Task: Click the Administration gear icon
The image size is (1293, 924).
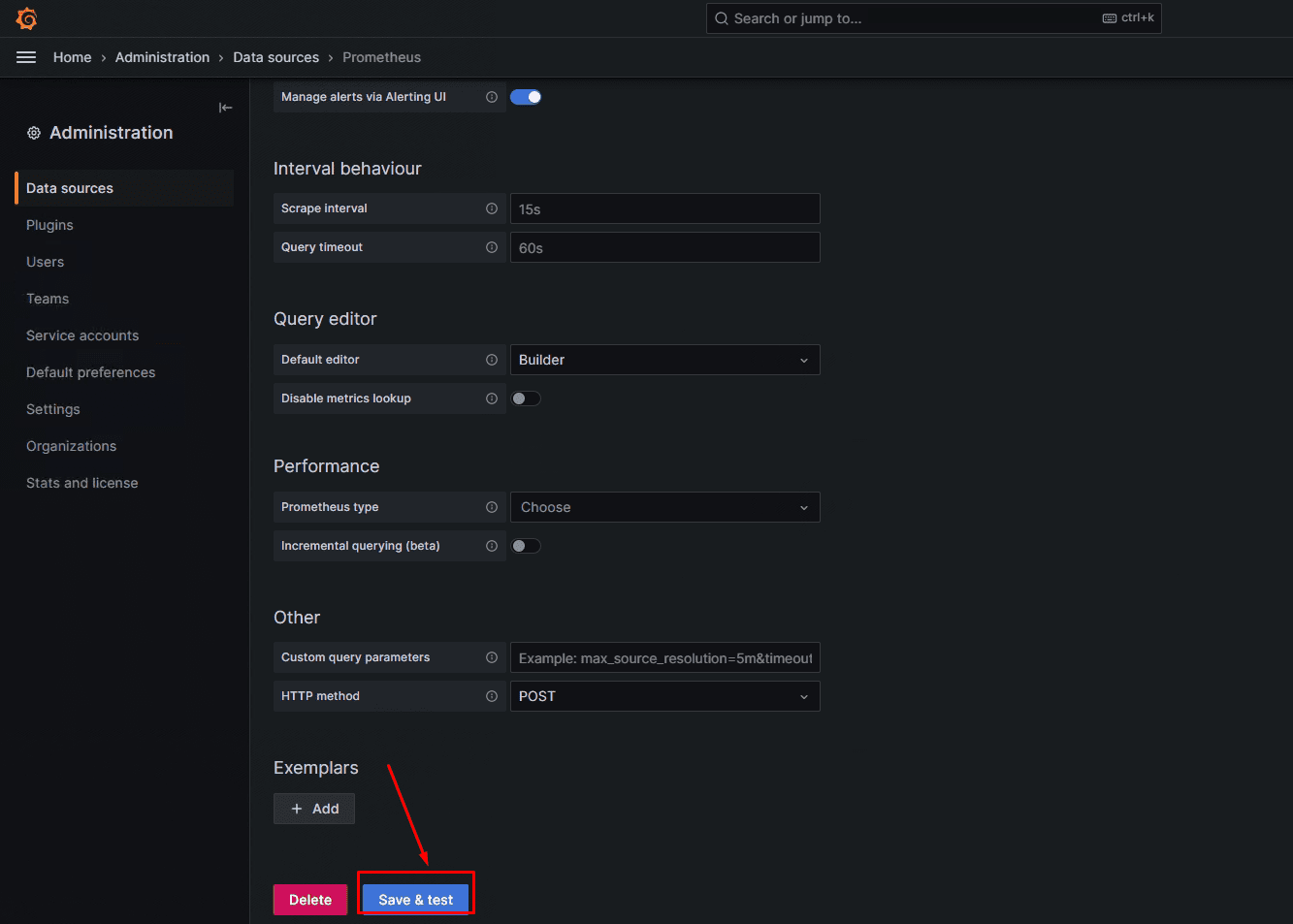Action: [34, 133]
